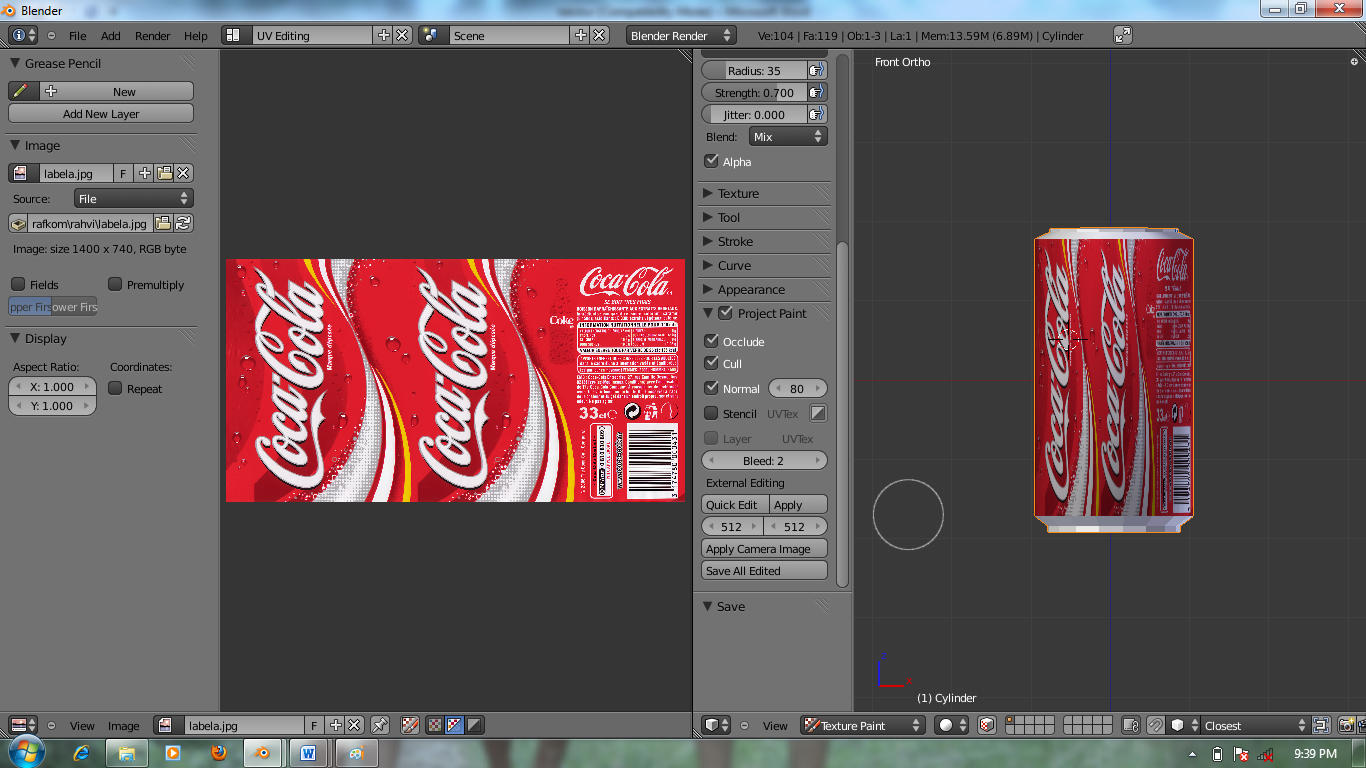The image size is (1366, 768).
Task: Enable the Fields checkbox
Action: (18, 284)
